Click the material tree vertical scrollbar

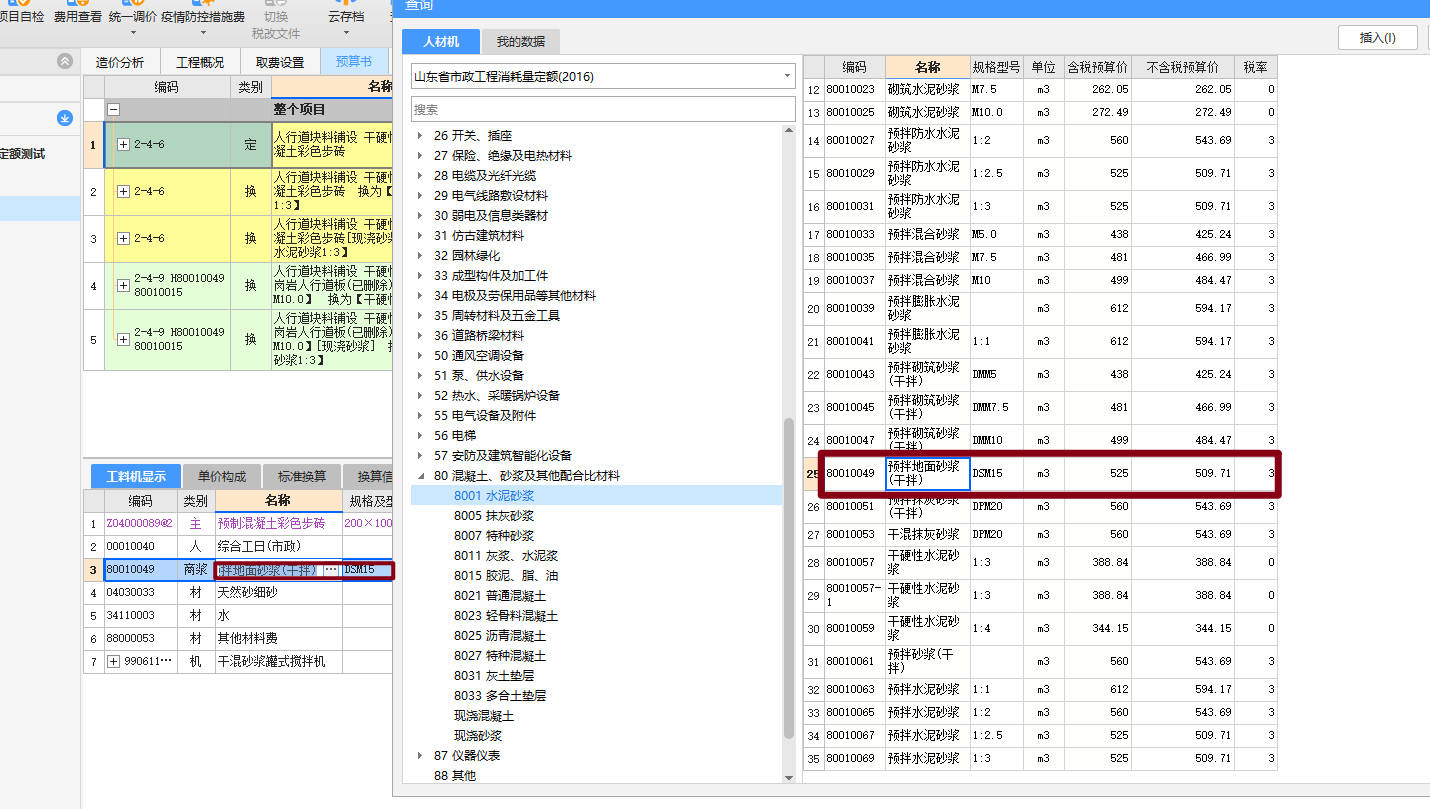click(x=789, y=578)
